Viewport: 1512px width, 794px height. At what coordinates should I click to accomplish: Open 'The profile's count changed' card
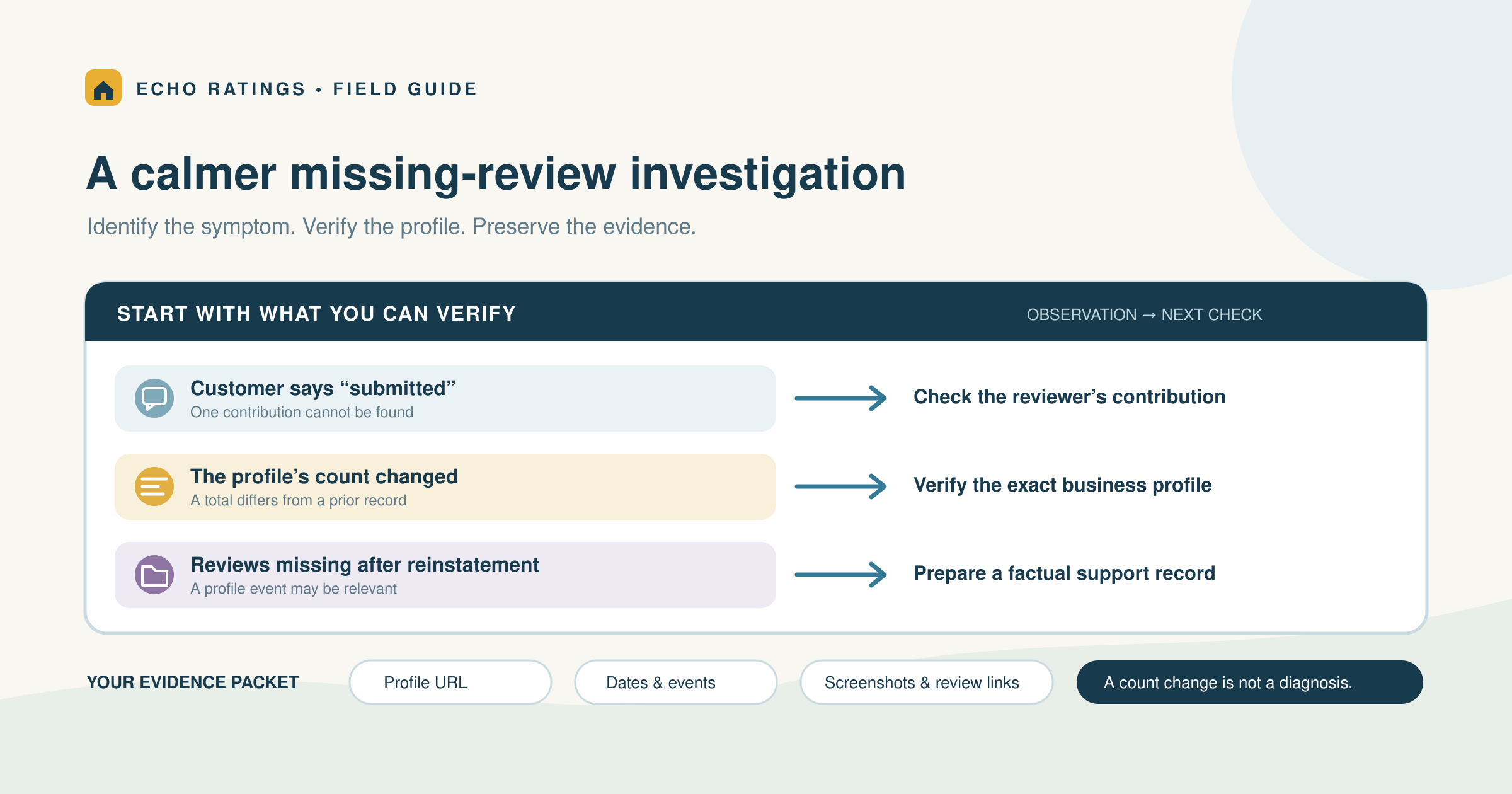(x=445, y=486)
